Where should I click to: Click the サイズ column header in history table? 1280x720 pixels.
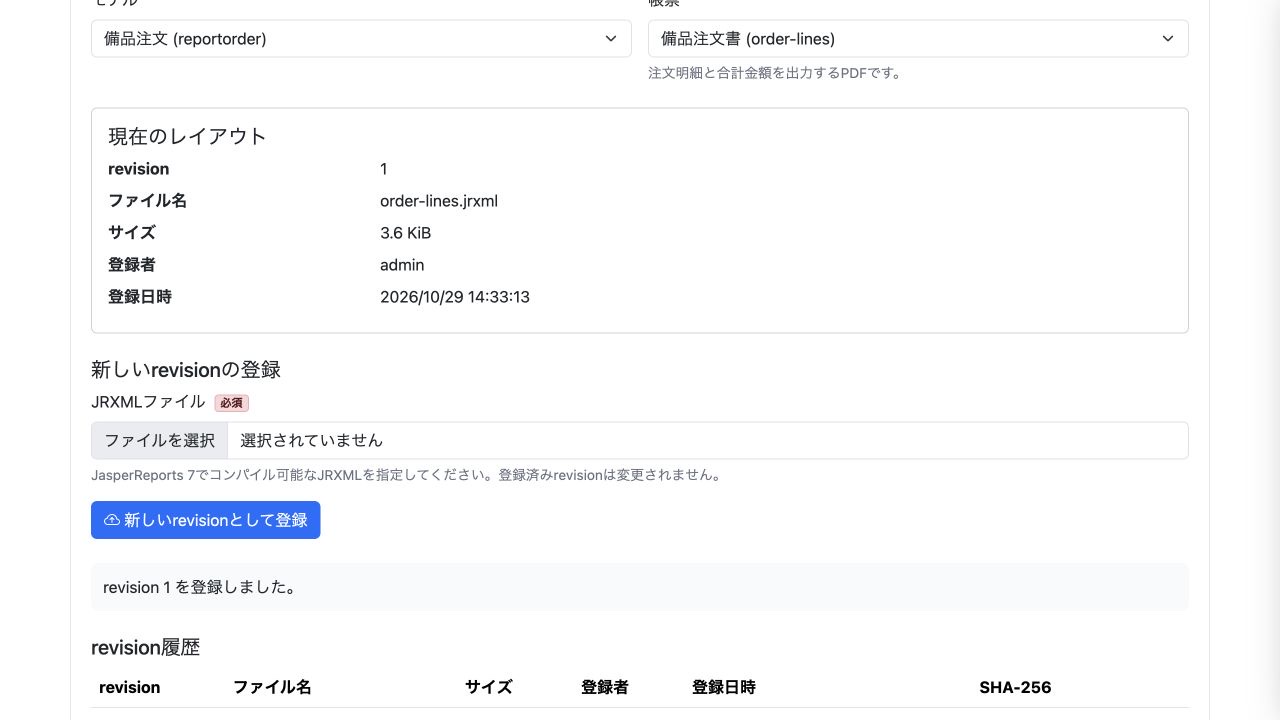coord(489,687)
